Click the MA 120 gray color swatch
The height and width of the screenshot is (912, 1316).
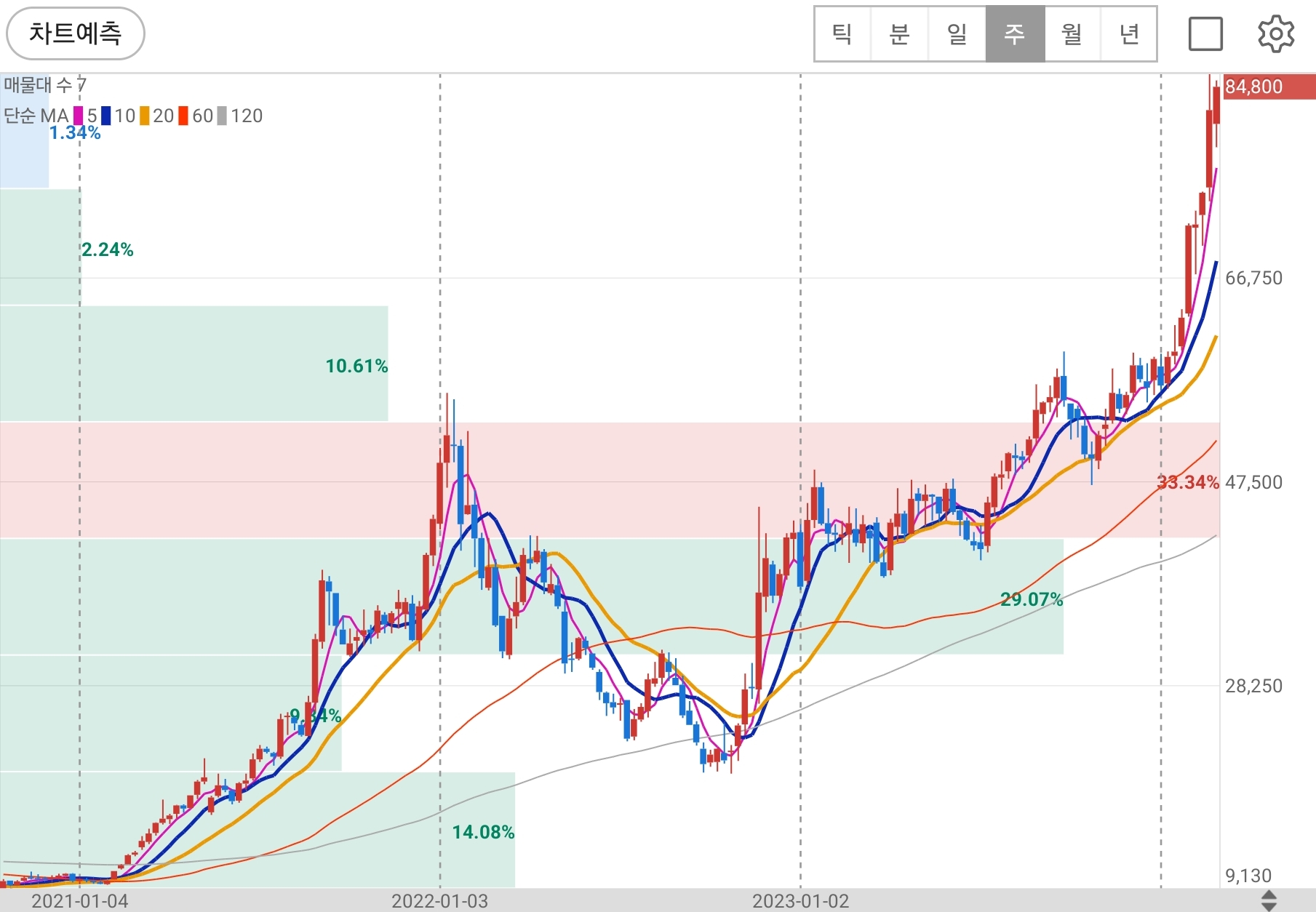[x=222, y=116]
